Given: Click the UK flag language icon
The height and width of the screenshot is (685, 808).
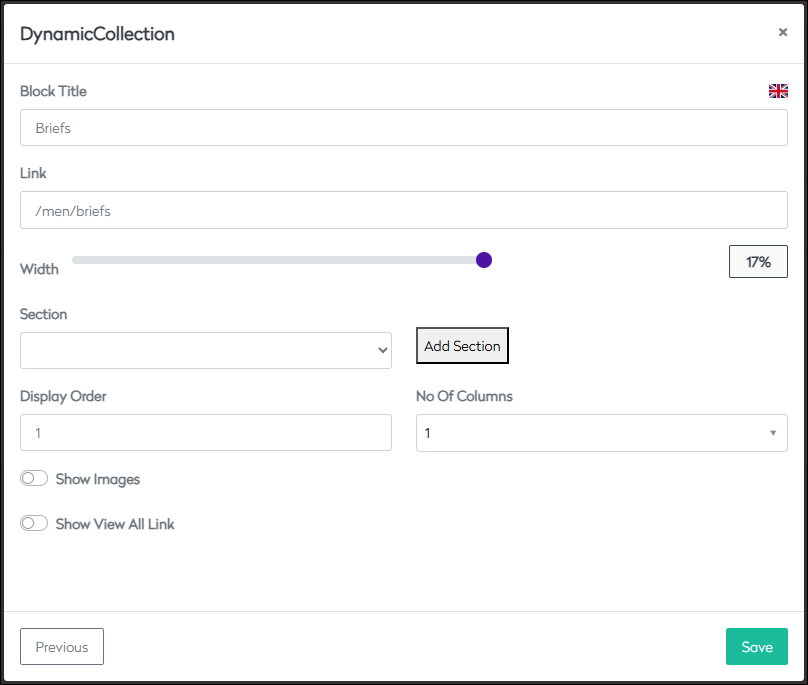Looking at the screenshot, I should pos(778,91).
